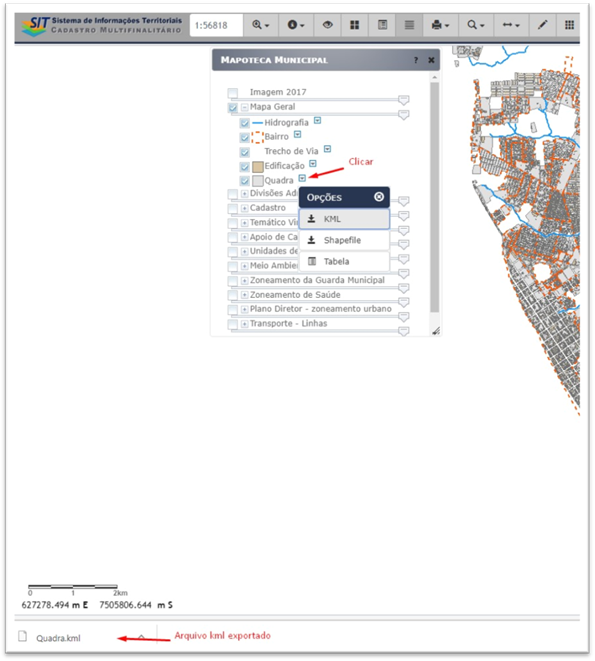
Task: Click the eye visibility icon in the toolbar
Action: click(327, 25)
